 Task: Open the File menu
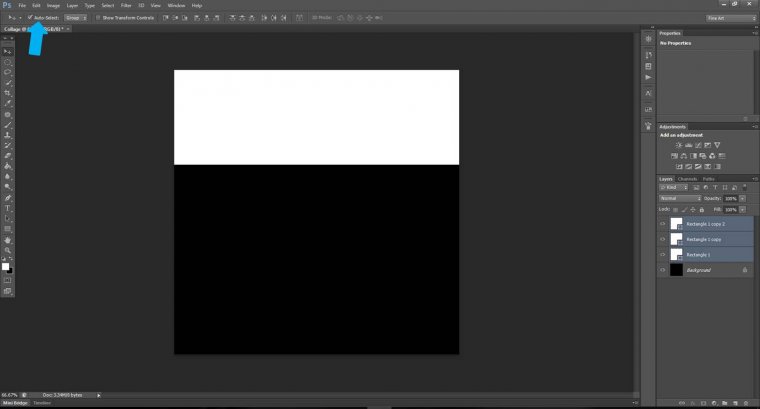[x=22, y=5]
